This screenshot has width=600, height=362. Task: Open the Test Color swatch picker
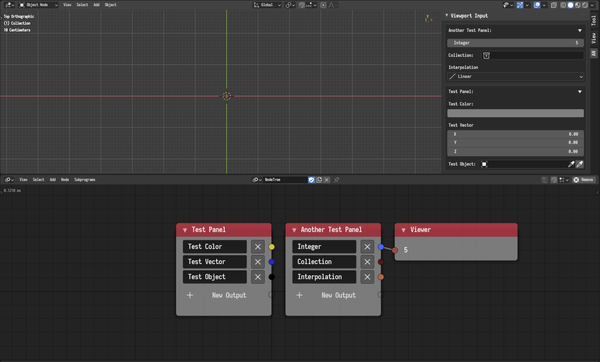click(x=515, y=113)
